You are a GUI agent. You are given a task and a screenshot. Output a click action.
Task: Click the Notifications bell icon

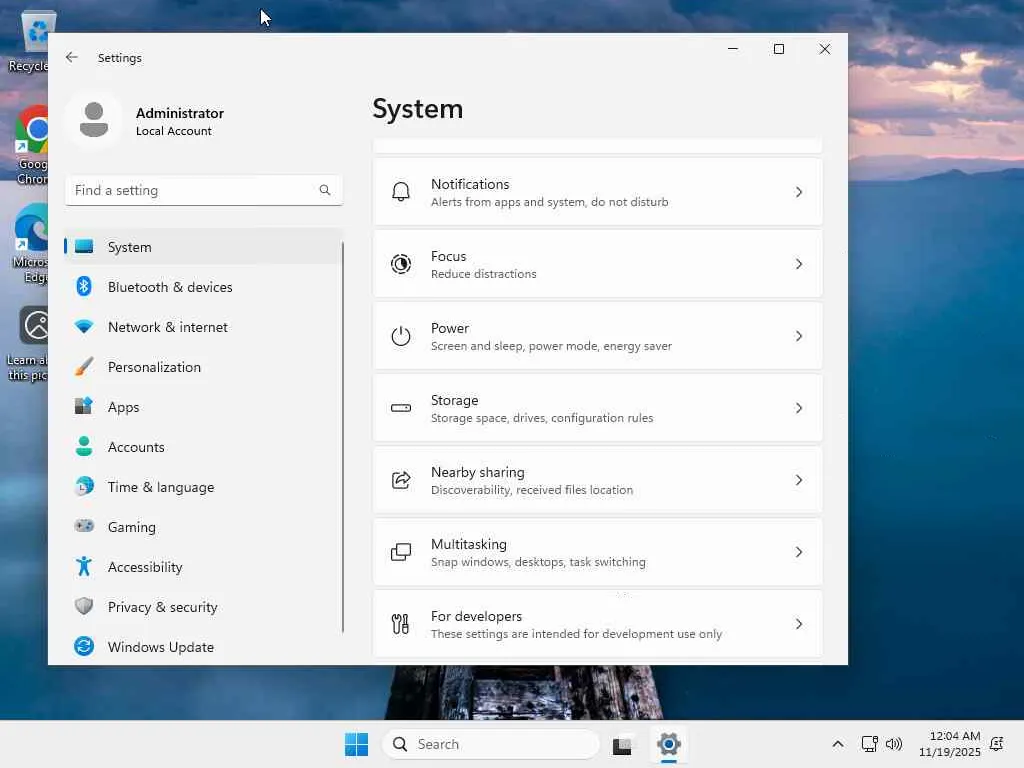click(x=400, y=192)
